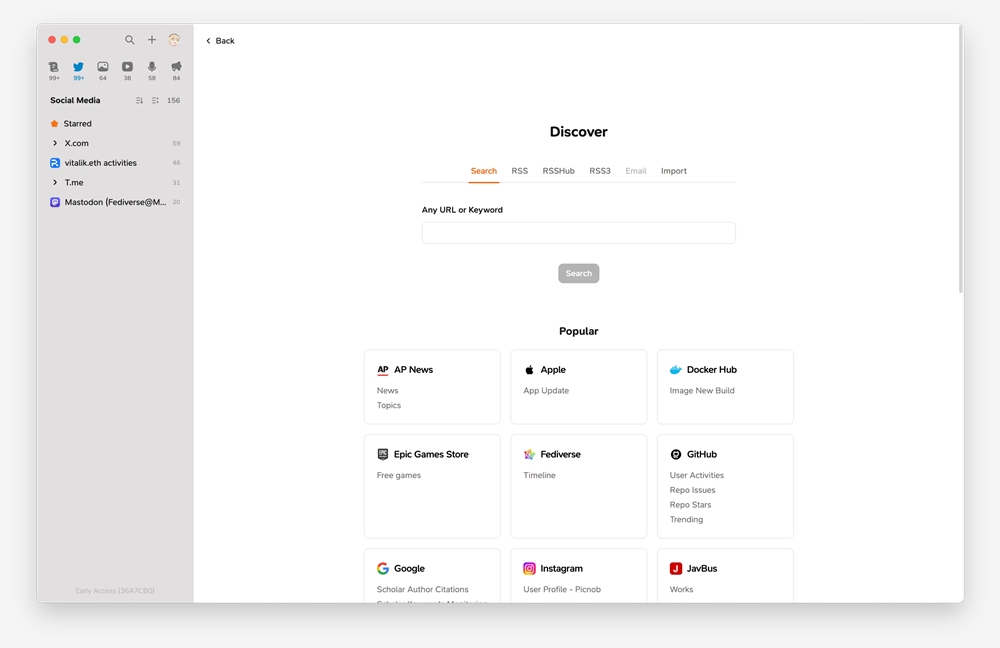Open User Profile - Picnob under Instagram
This screenshot has height=648, width=1000.
tap(562, 589)
